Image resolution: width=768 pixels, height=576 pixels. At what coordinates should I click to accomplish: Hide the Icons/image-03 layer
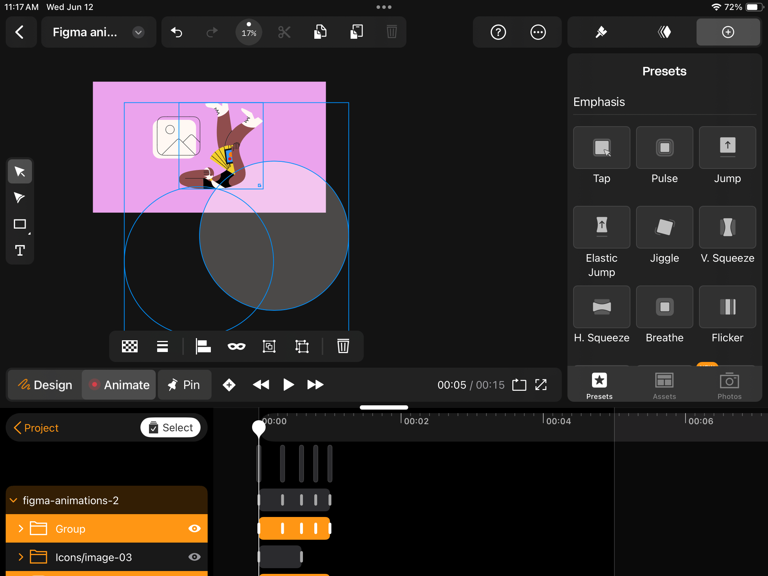point(194,557)
